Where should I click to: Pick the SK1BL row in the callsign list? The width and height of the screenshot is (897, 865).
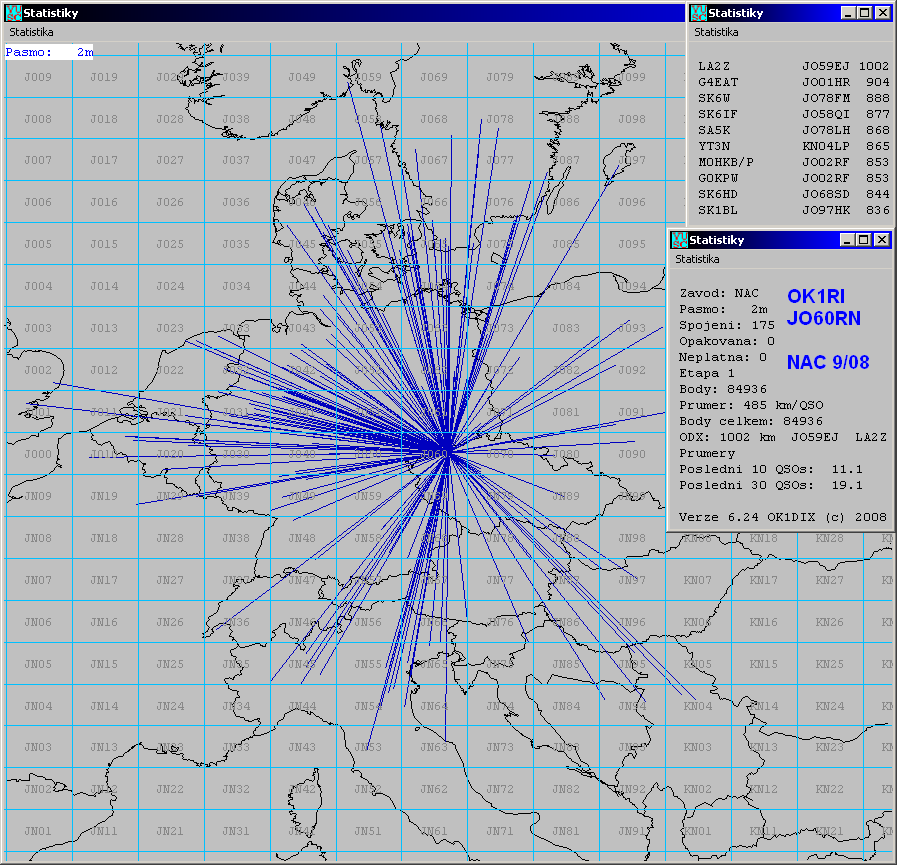coord(792,210)
